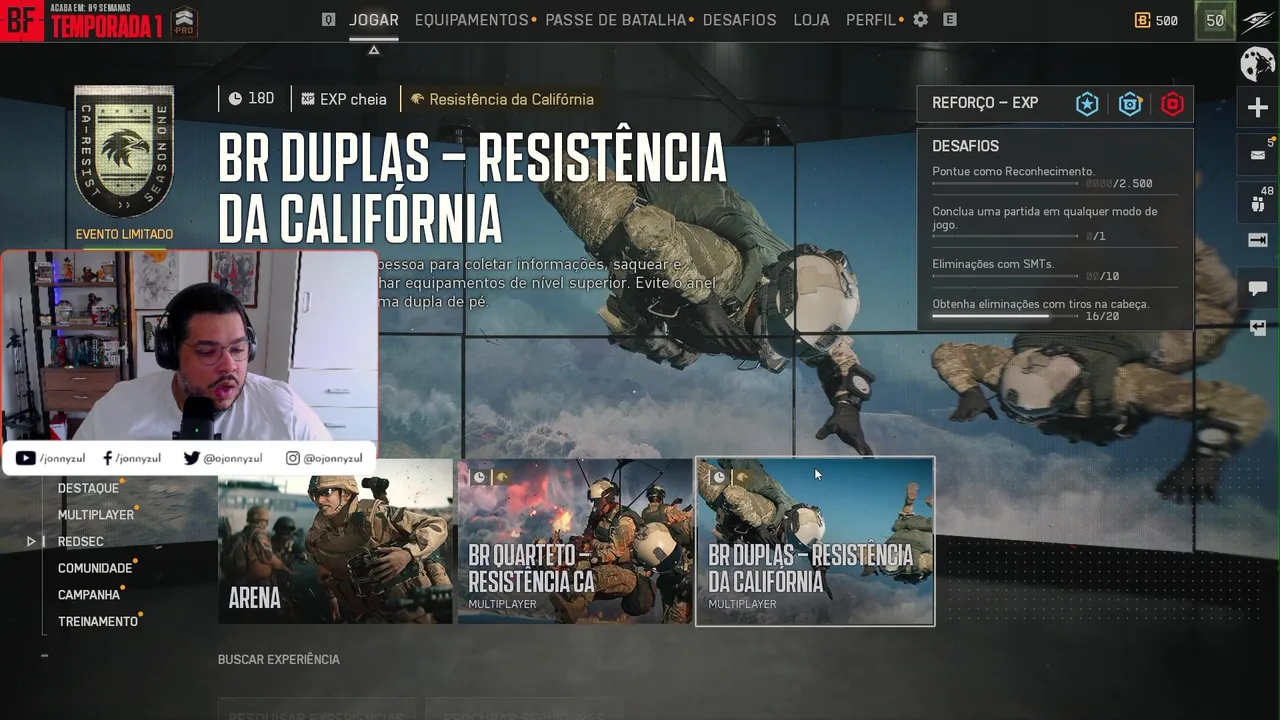This screenshot has height=720, width=1280.
Task: Click the BF Battlefield logo
Action: click(21, 20)
